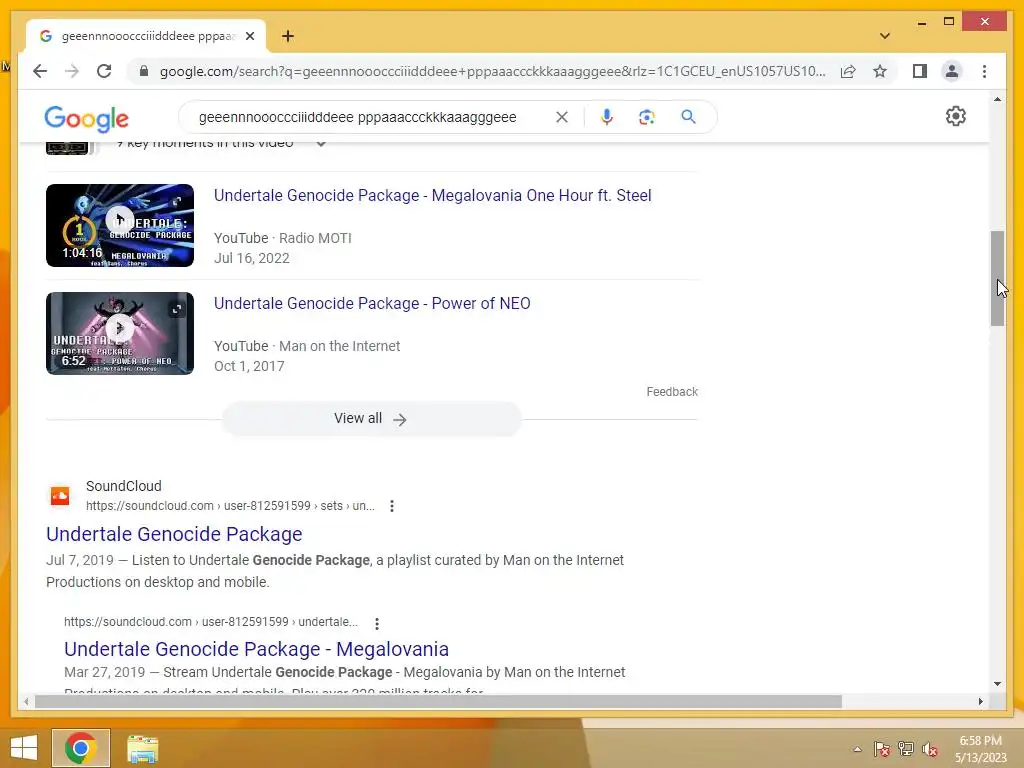Open the Undertale Genocide Package SoundCloud result
This screenshot has width=1024, height=768.
[174, 534]
